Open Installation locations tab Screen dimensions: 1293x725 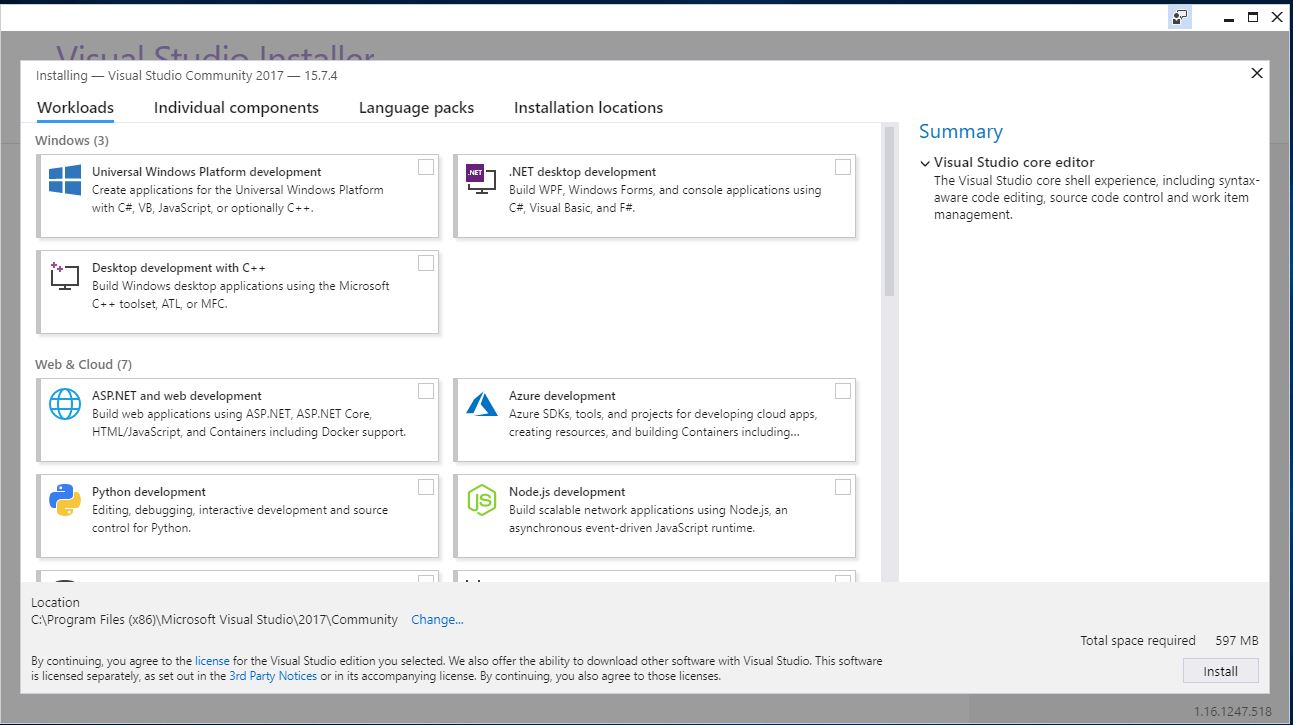[588, 108]
